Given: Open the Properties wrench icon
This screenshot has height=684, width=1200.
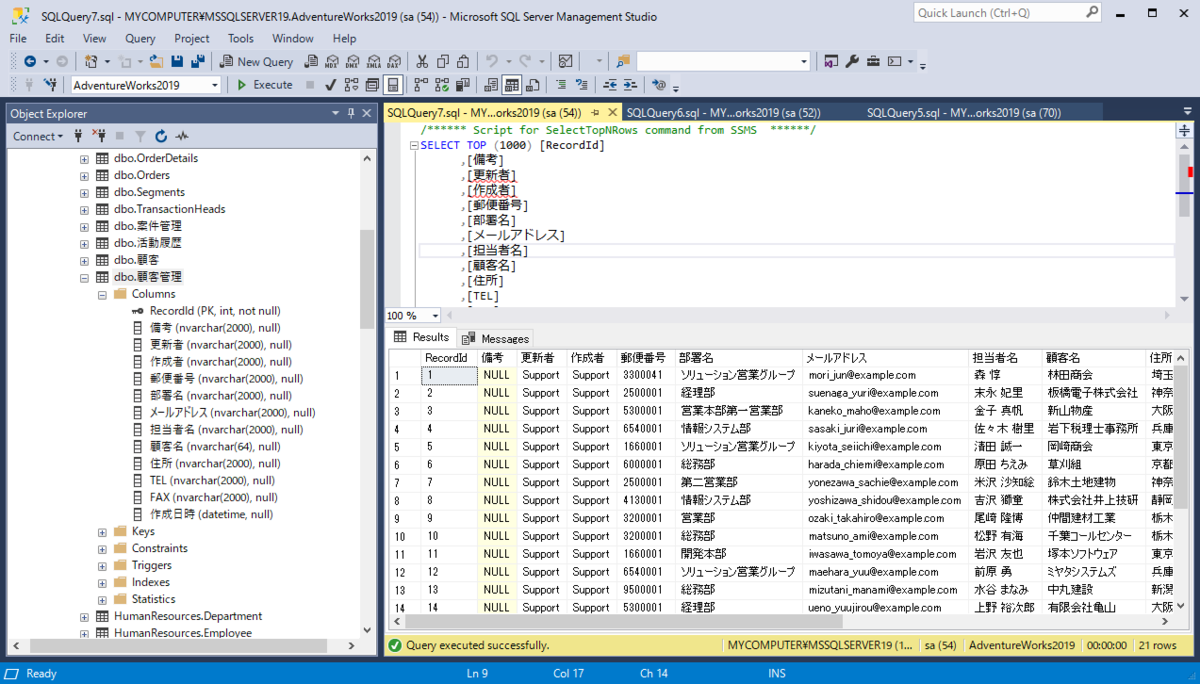Looking at the screenshot, I should [852, 61].
